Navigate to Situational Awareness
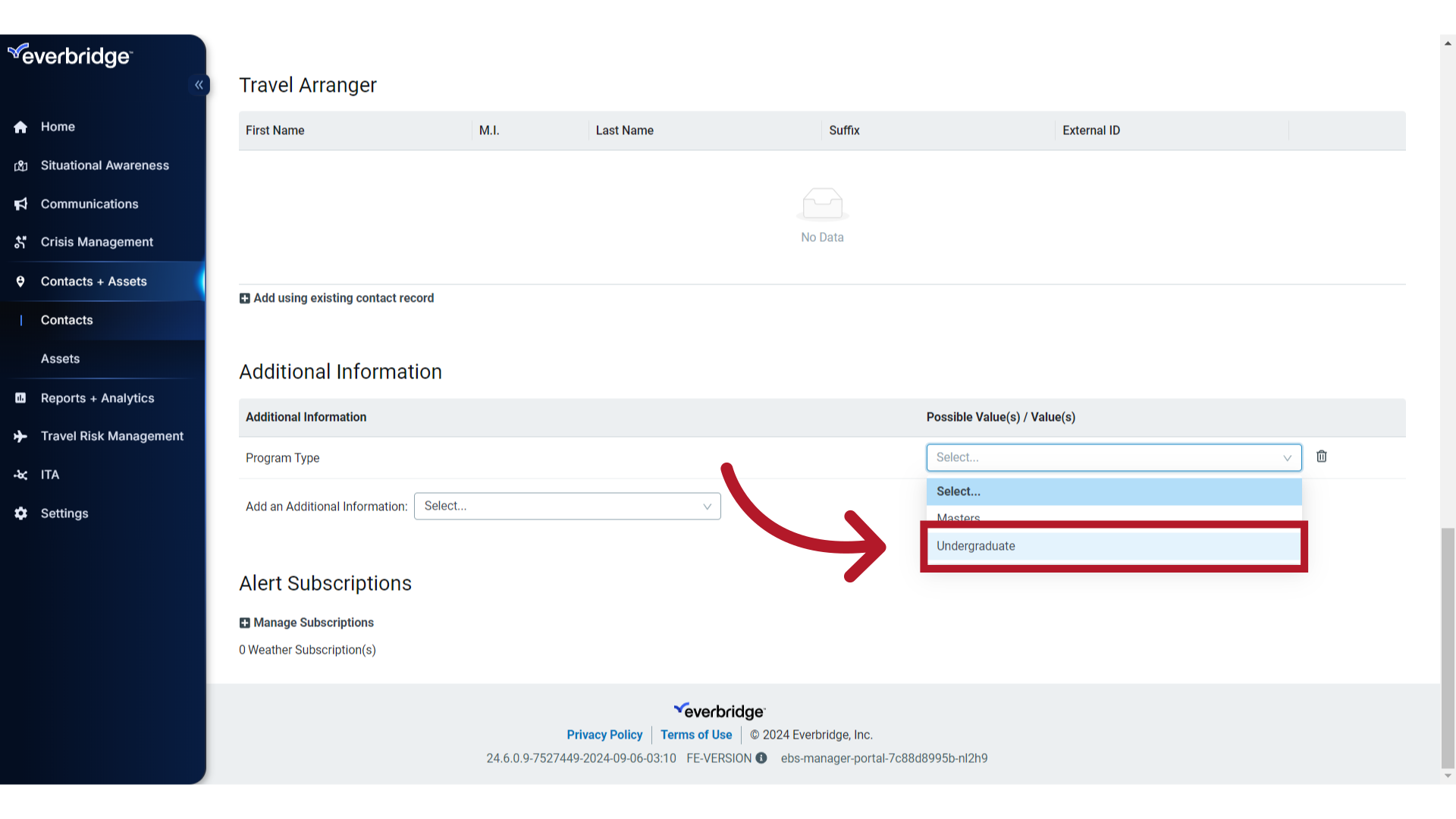The width and height of the screenshot is (1456, 819). point(104,165)
